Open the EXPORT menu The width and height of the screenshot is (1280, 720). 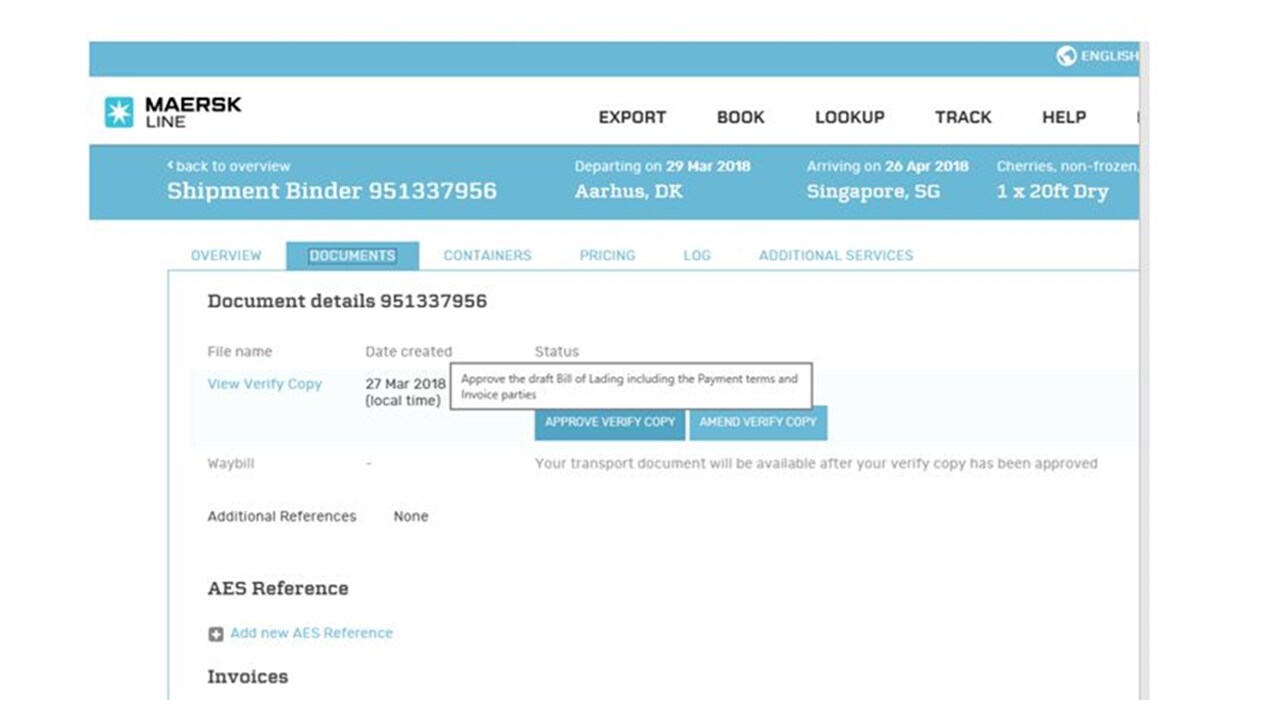632,117
